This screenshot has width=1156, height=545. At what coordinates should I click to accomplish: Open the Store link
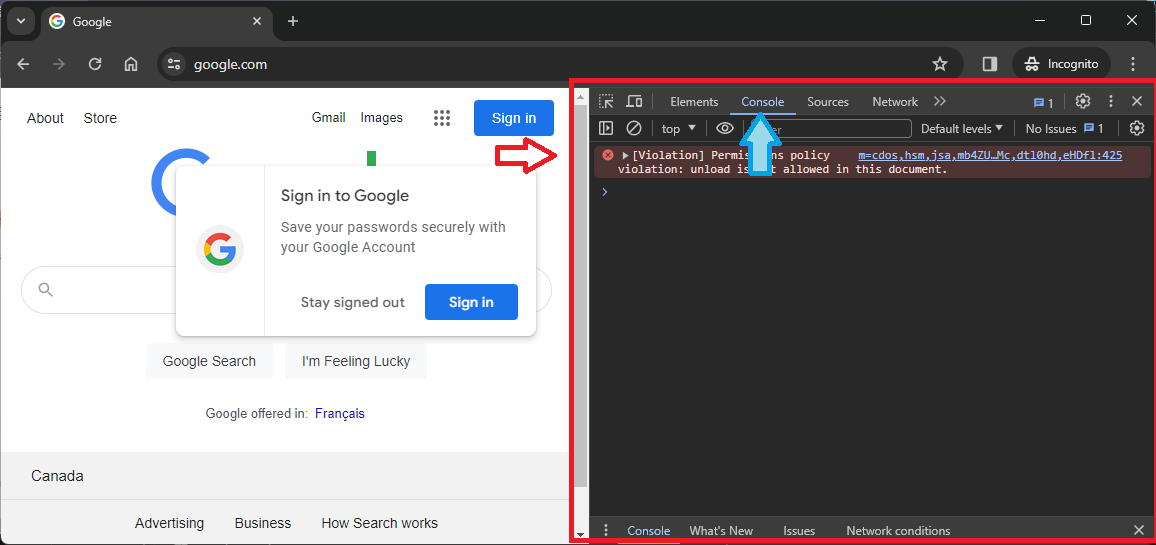point(100,118)
